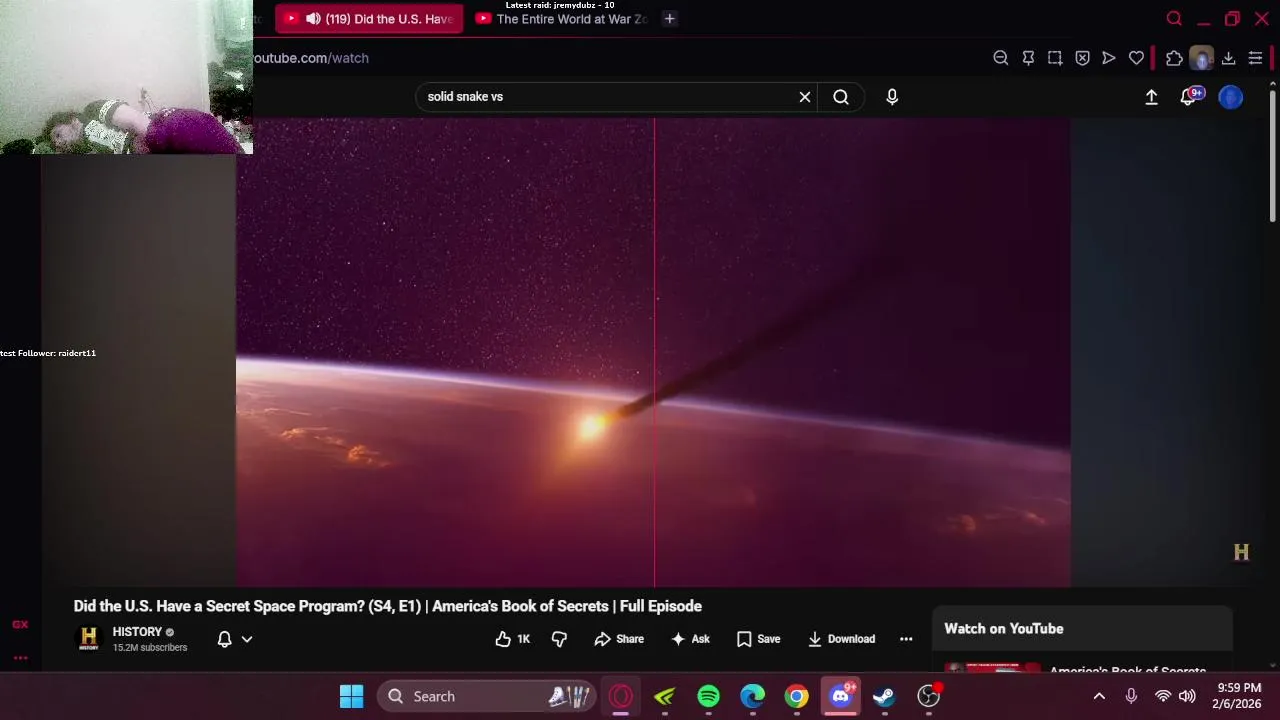Open Steam from the taskbar
Screen dimensions: 1280x720
pos(885,697)
